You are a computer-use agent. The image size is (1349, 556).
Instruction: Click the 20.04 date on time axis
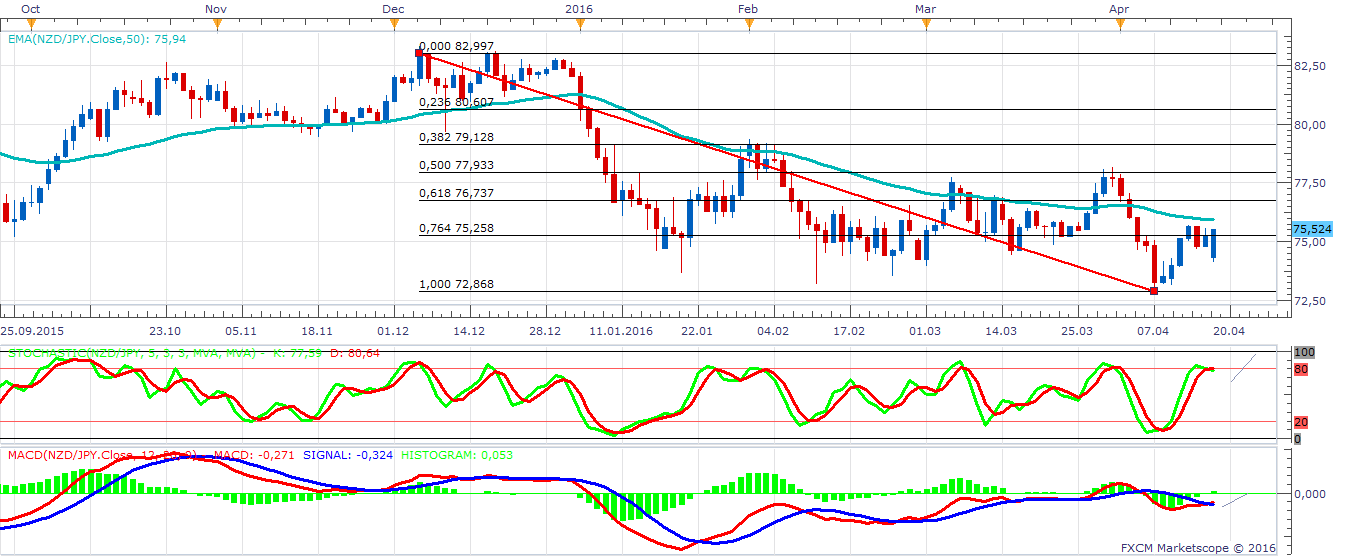(x=1228, y=330)
